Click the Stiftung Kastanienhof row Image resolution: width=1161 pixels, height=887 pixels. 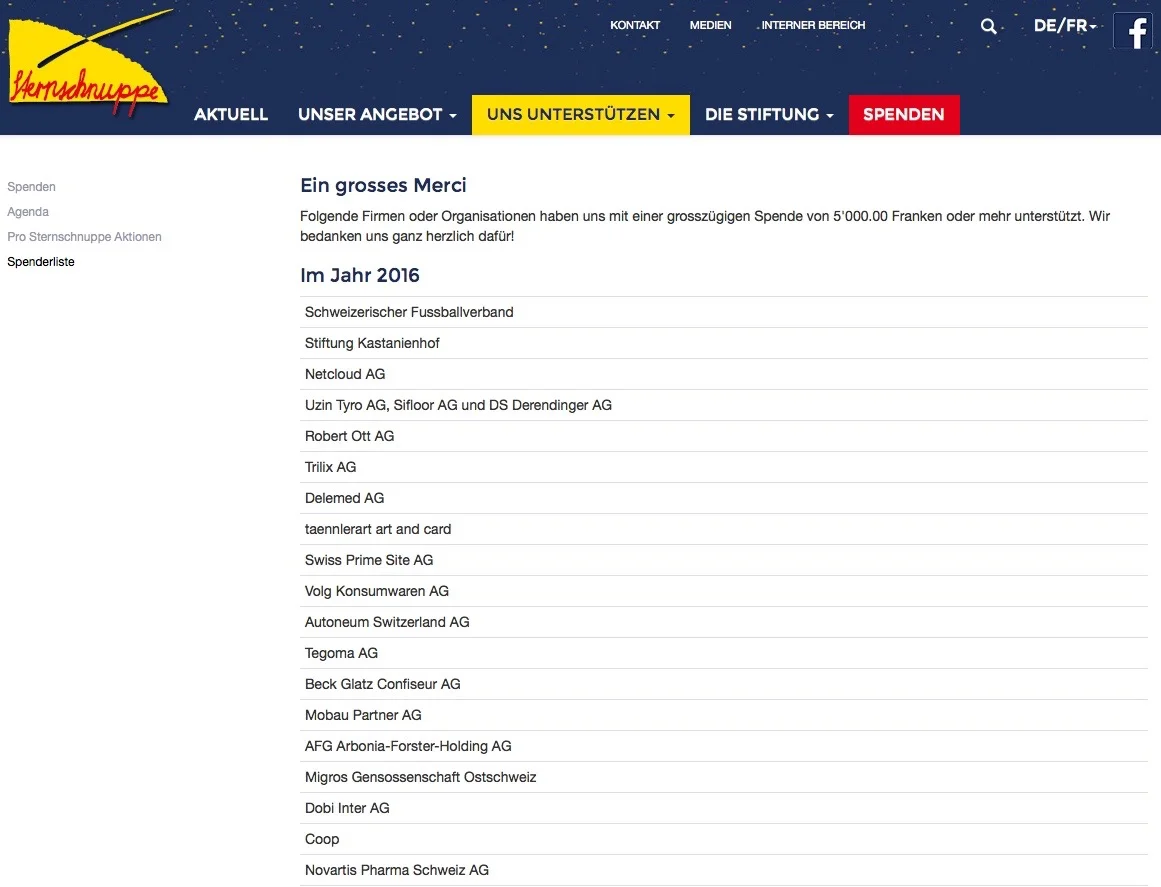[x=723, y=344]
